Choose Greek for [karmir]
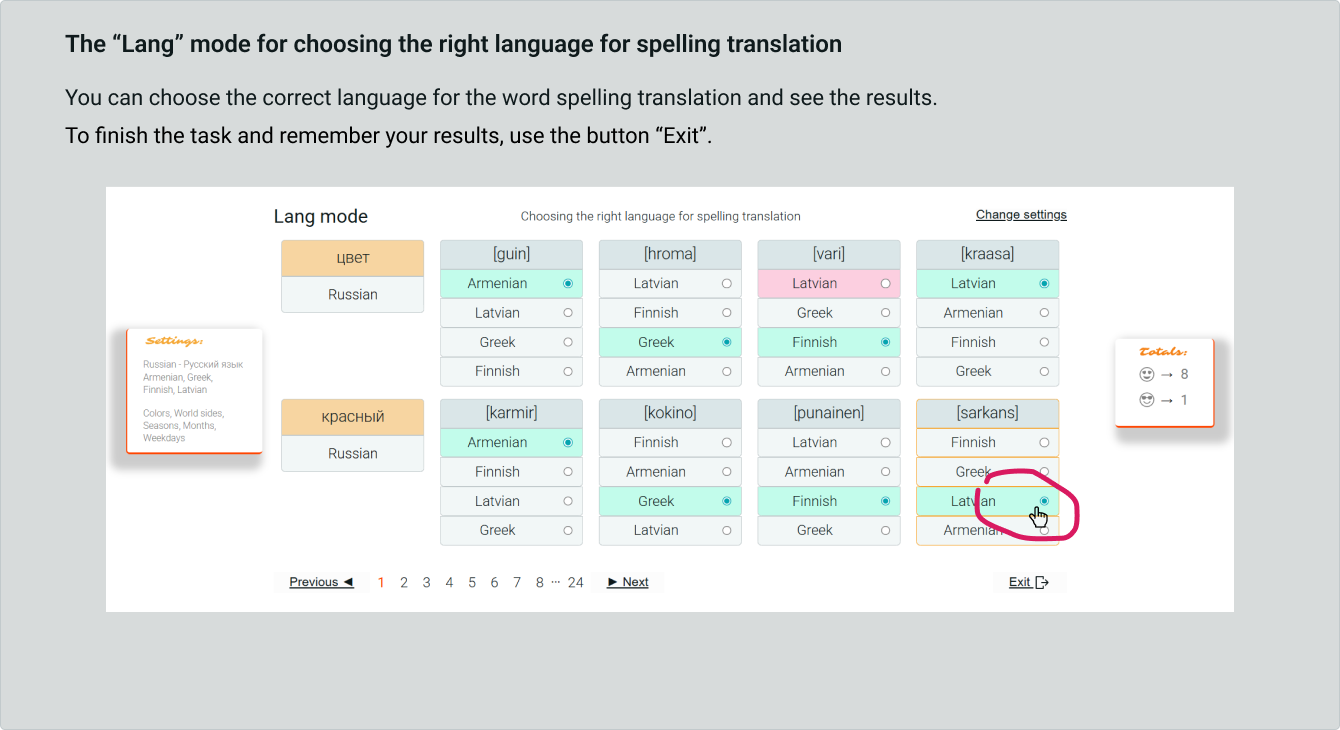This screenshot has height=730, width=1340. [511, 530]
